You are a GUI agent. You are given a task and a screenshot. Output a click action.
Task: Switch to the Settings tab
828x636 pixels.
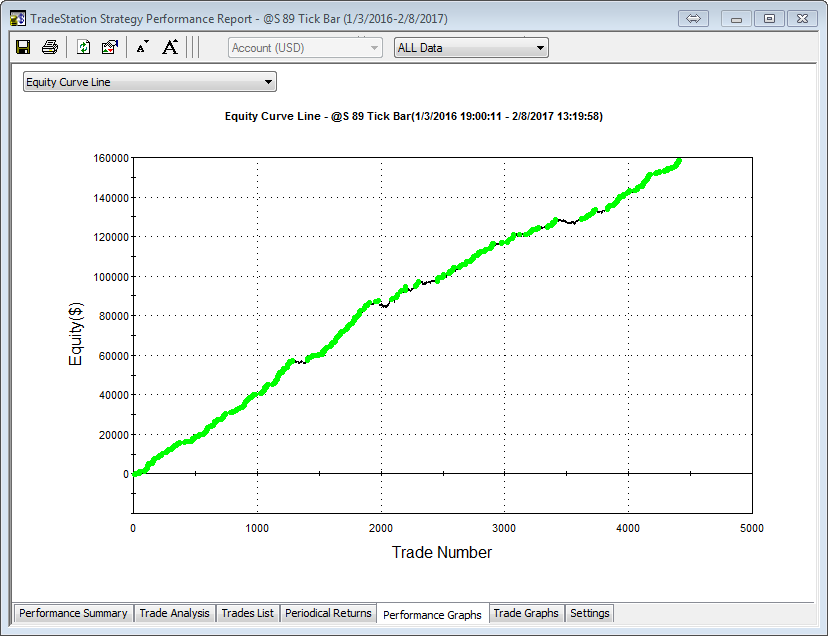589,613
